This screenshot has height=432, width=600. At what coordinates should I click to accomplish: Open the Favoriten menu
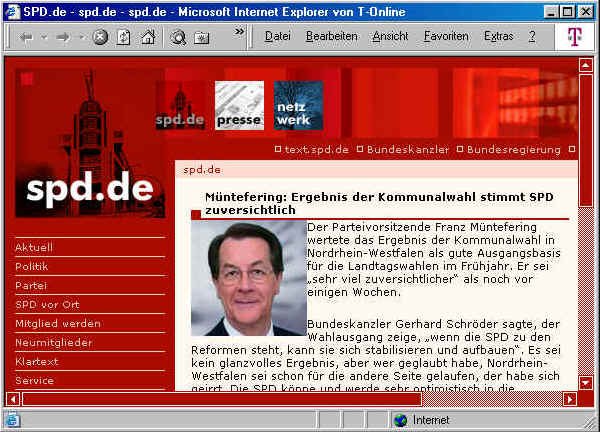point(446,36)
